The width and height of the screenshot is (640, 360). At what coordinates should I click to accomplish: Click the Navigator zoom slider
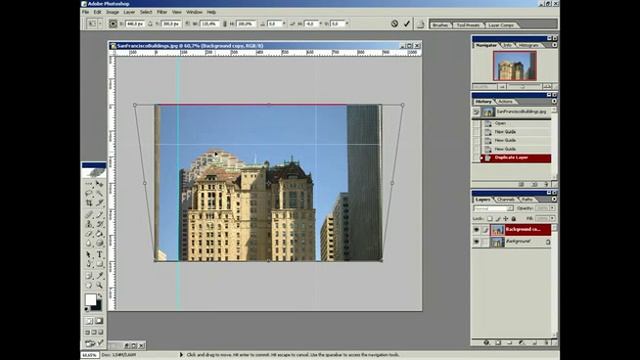(524, 87)
